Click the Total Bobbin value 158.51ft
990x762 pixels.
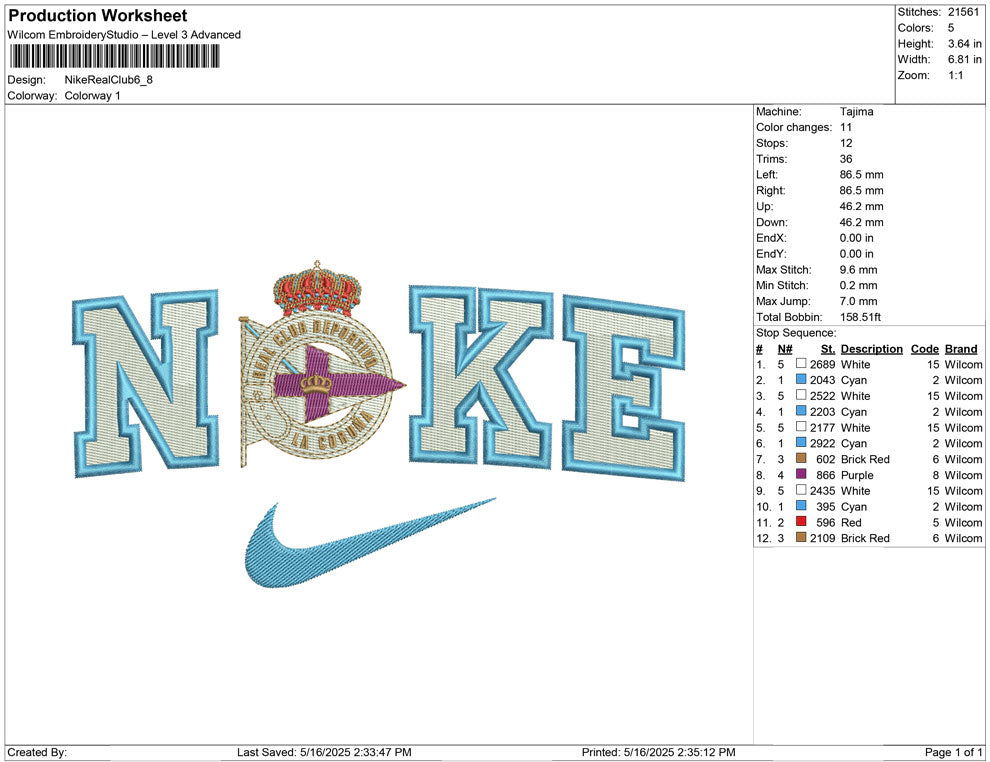click(861, 317)
